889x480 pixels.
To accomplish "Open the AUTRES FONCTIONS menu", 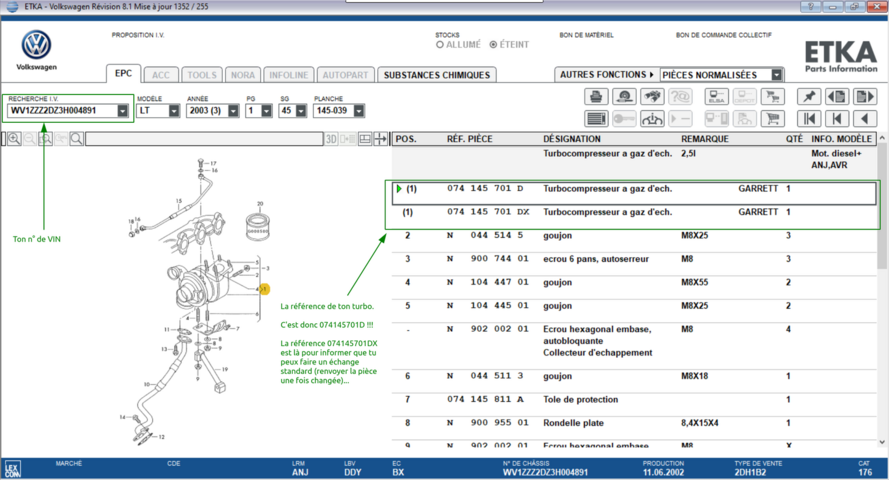I will tap(607, 75).
